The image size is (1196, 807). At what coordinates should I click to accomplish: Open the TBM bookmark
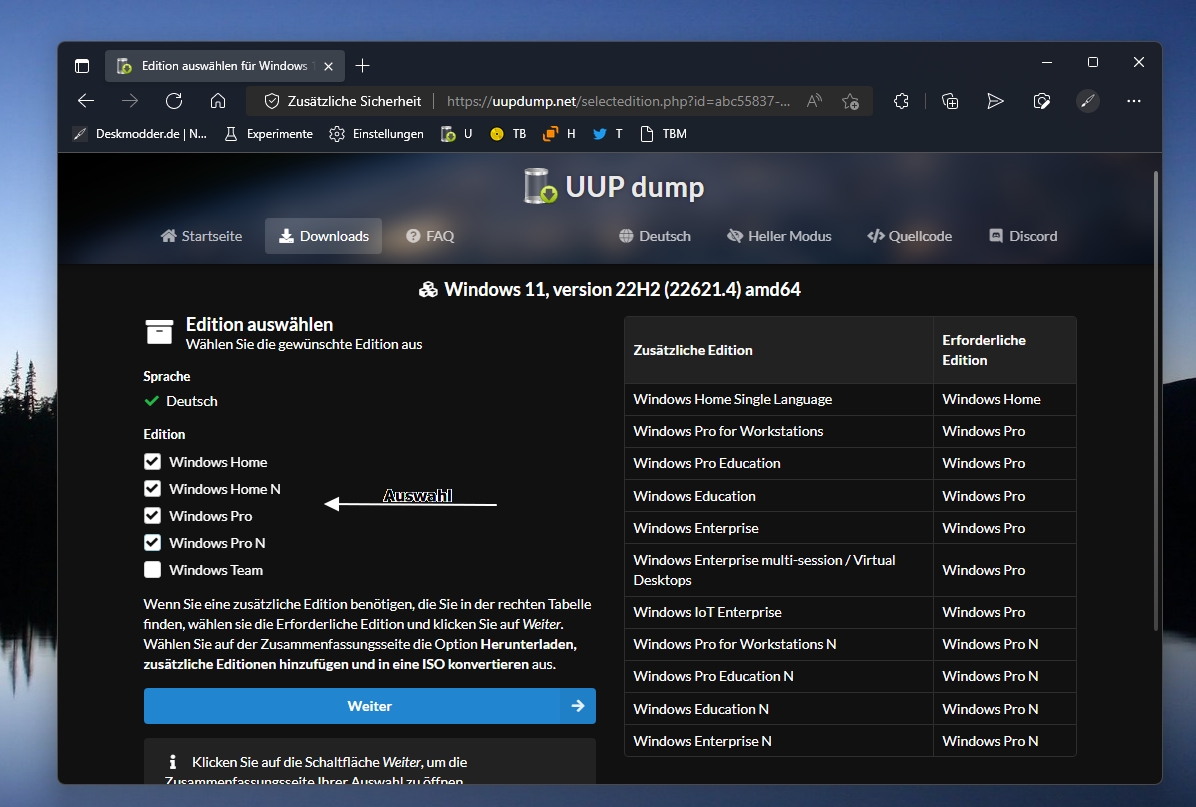coord(664,133)
